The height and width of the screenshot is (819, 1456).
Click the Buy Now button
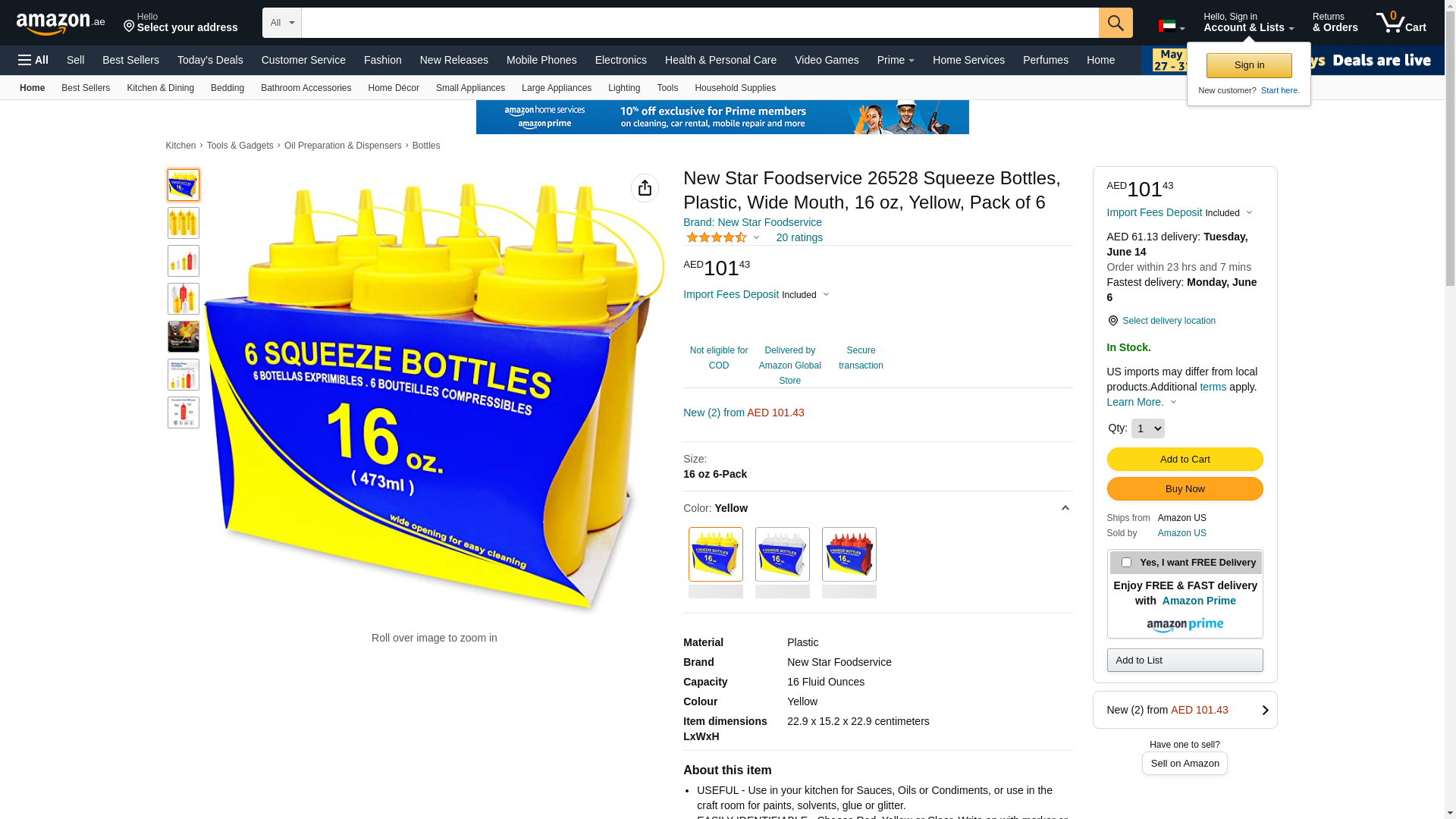(x=1185, y=488)
